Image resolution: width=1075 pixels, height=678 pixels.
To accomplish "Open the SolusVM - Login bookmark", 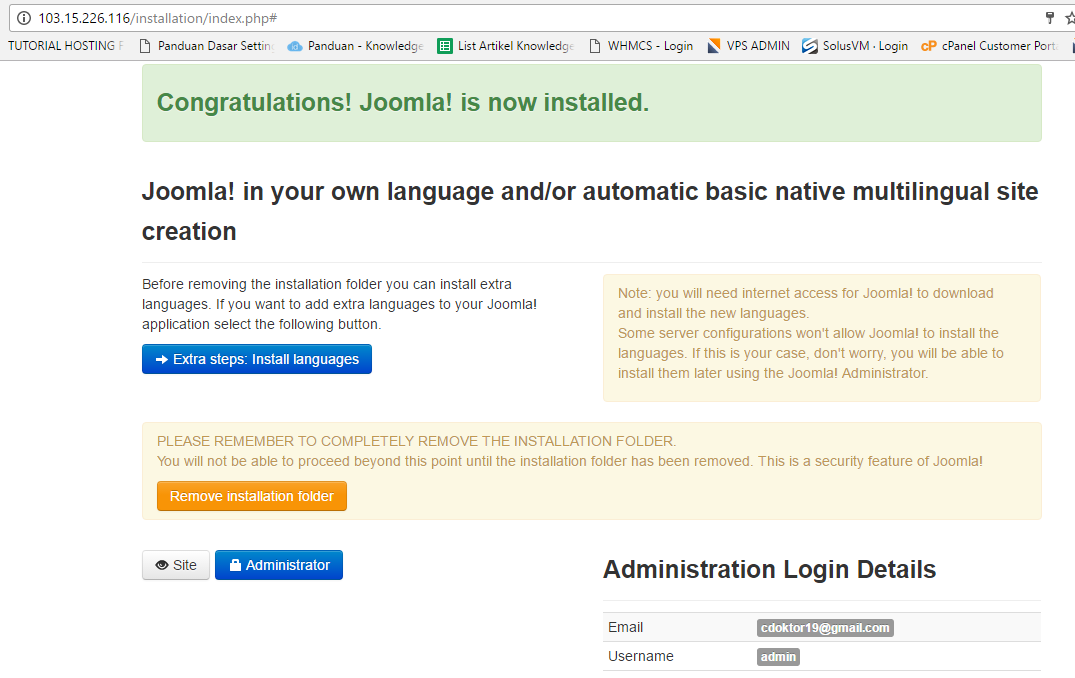I will point(855,46).
